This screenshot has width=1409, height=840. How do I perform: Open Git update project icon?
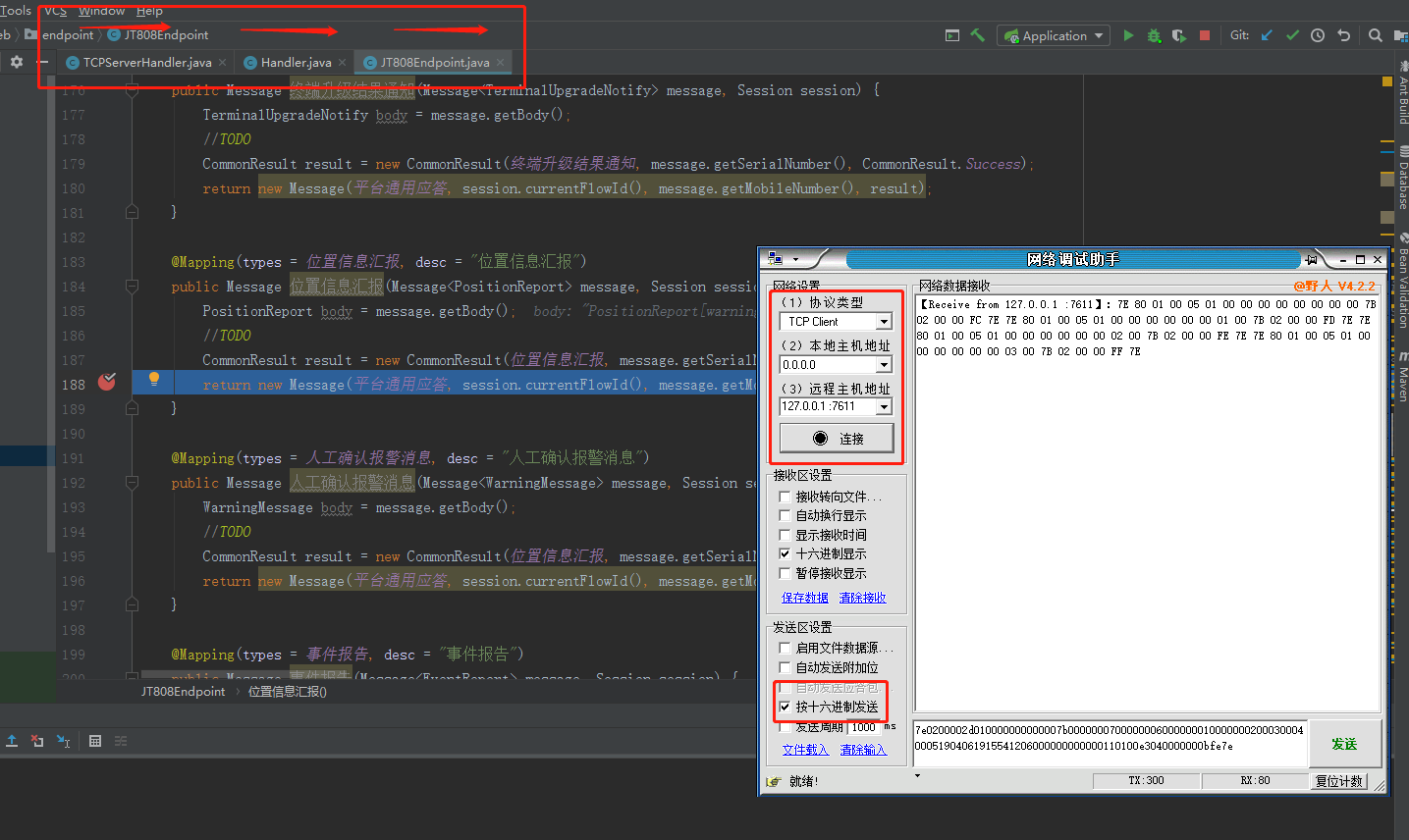1268,34
